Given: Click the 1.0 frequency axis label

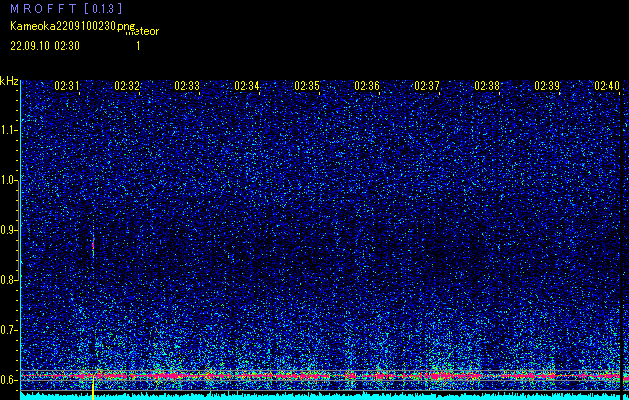Looking at the screenshot, I should (x=9, y=180).
